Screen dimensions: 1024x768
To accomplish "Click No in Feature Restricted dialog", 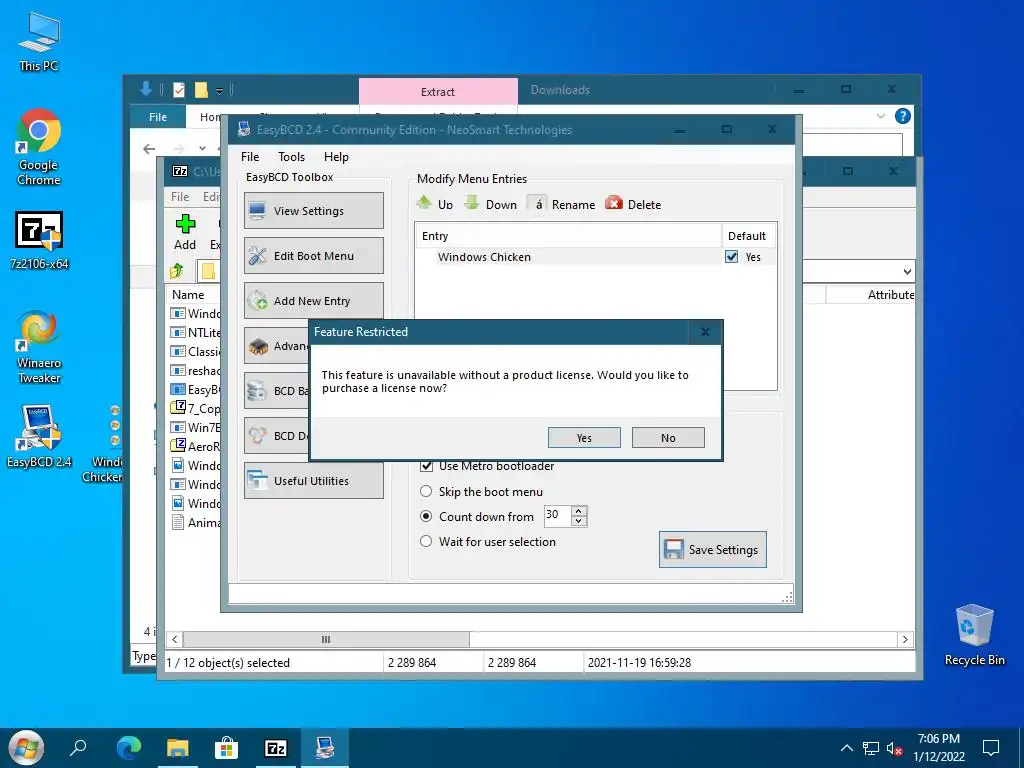I will click(x=668, y=438).
